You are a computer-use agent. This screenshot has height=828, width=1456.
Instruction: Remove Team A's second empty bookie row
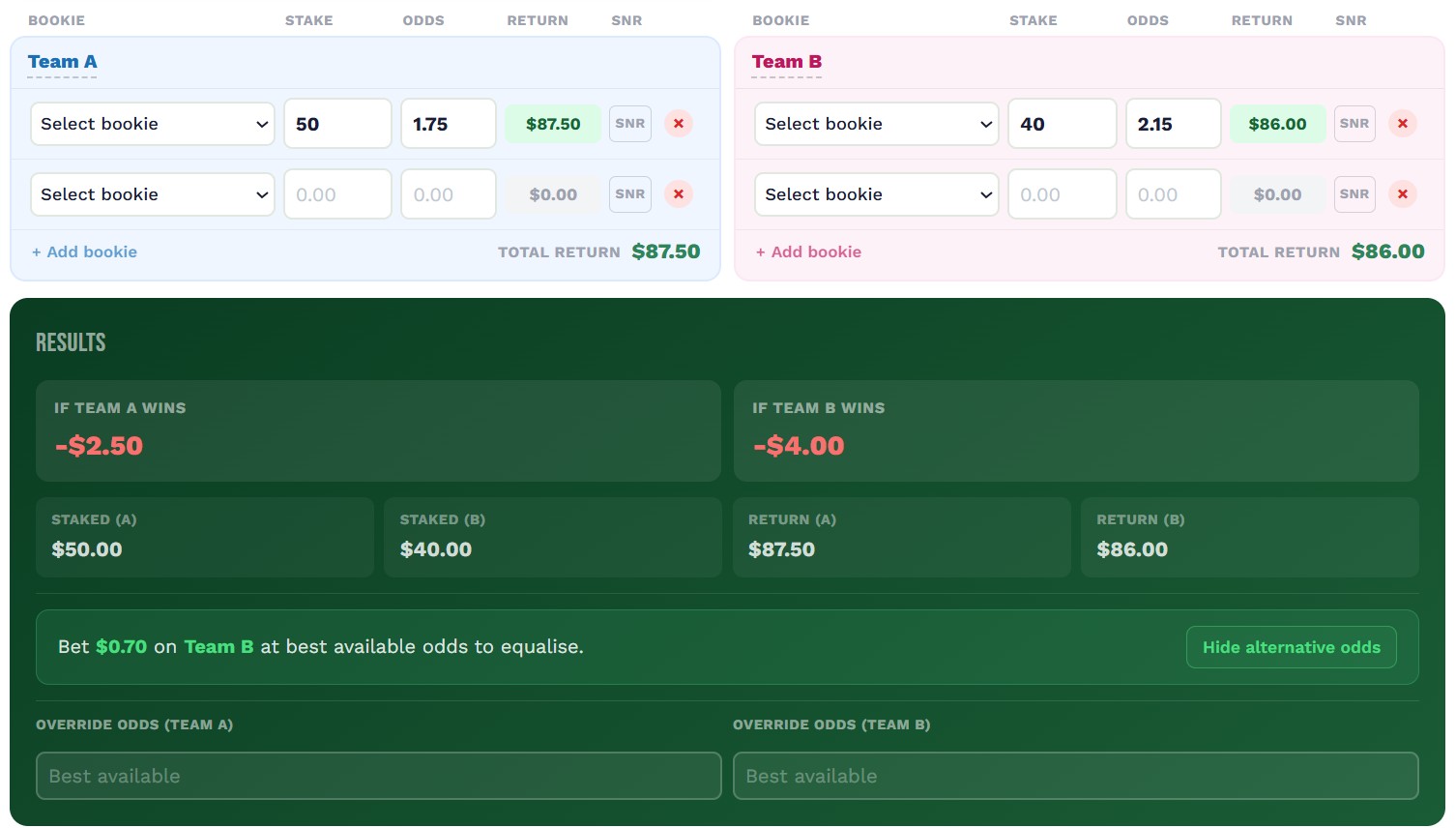[679, 194]
